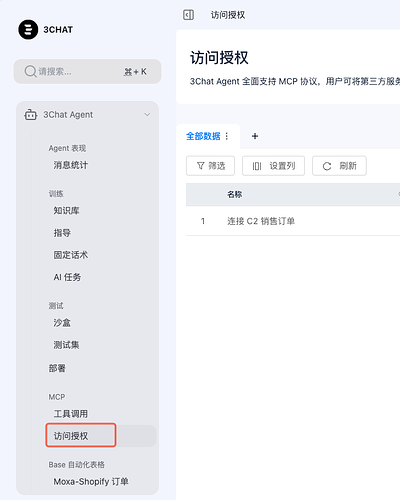This screenshot has height=500, width=400.
Task: Open the 连接 C2 销售订单 row
Action: click(261, 221)
